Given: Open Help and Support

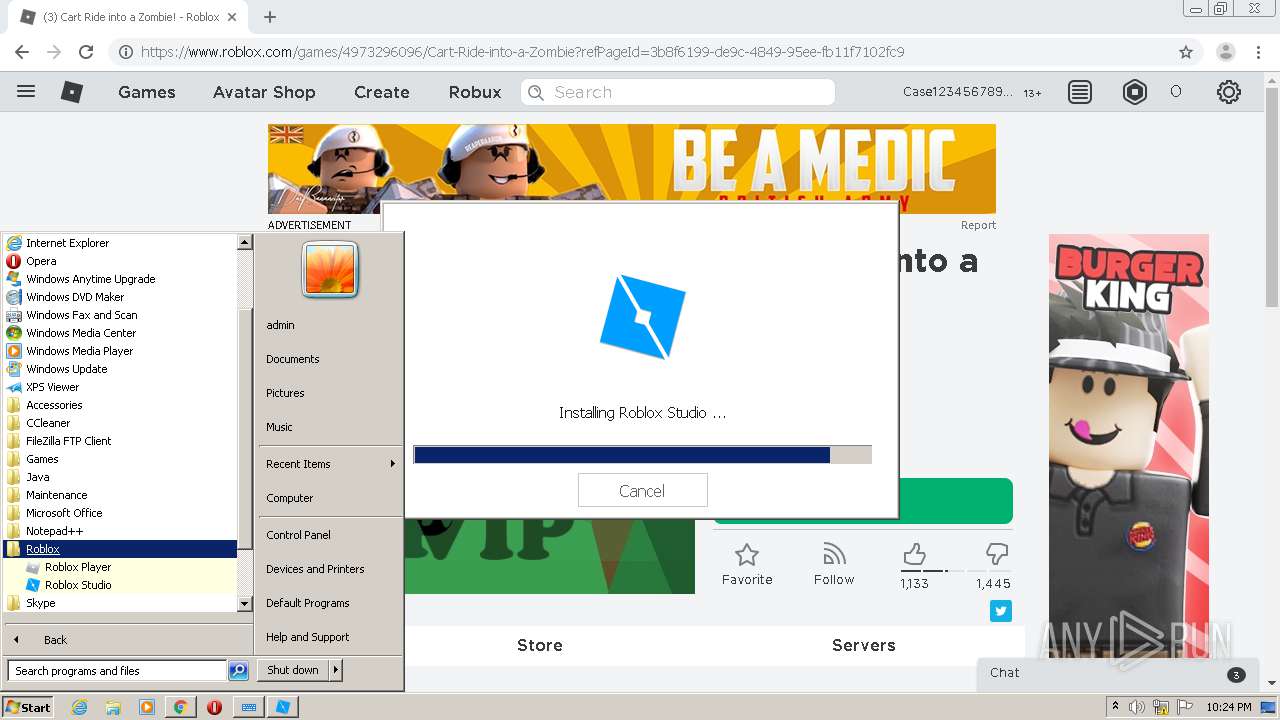Looking at the screenshot, I should click(307, 637).
